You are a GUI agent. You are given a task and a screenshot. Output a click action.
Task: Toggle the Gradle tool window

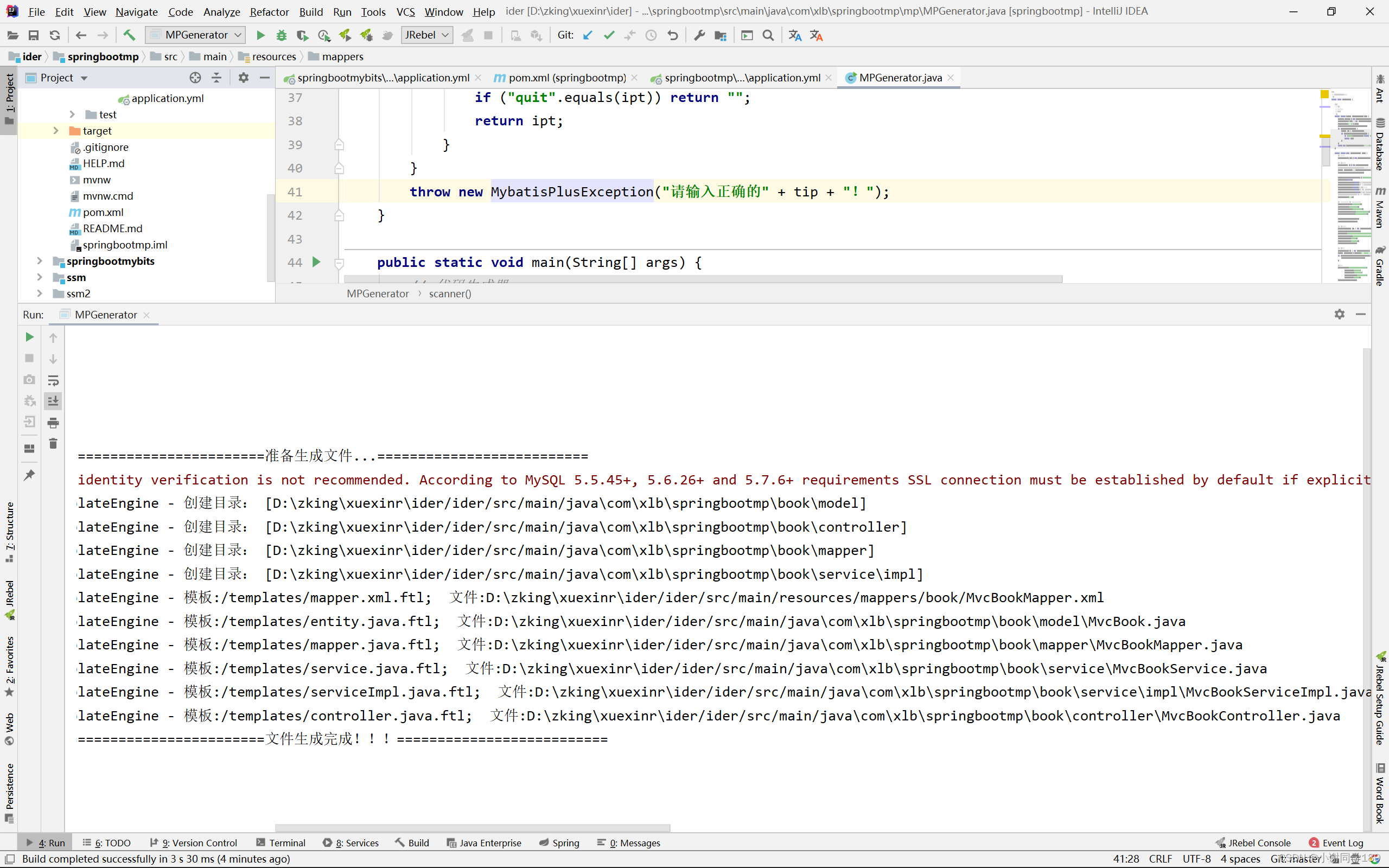pyautogui.click(x=1380, y=265)
